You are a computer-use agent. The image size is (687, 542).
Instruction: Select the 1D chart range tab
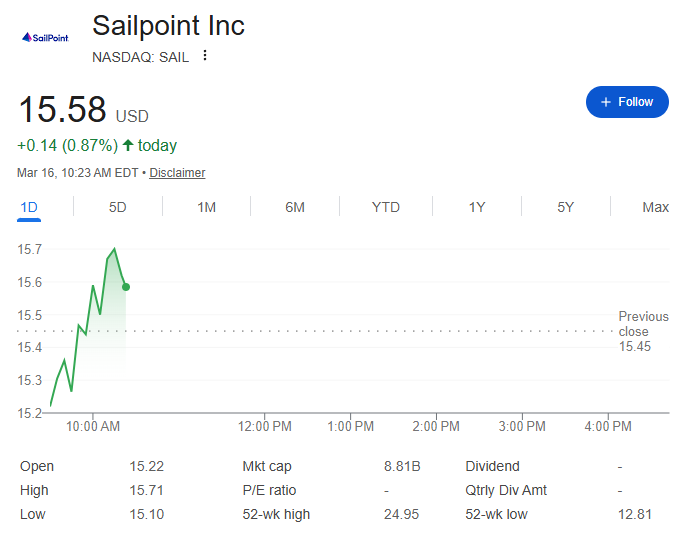tap(29, 207)
